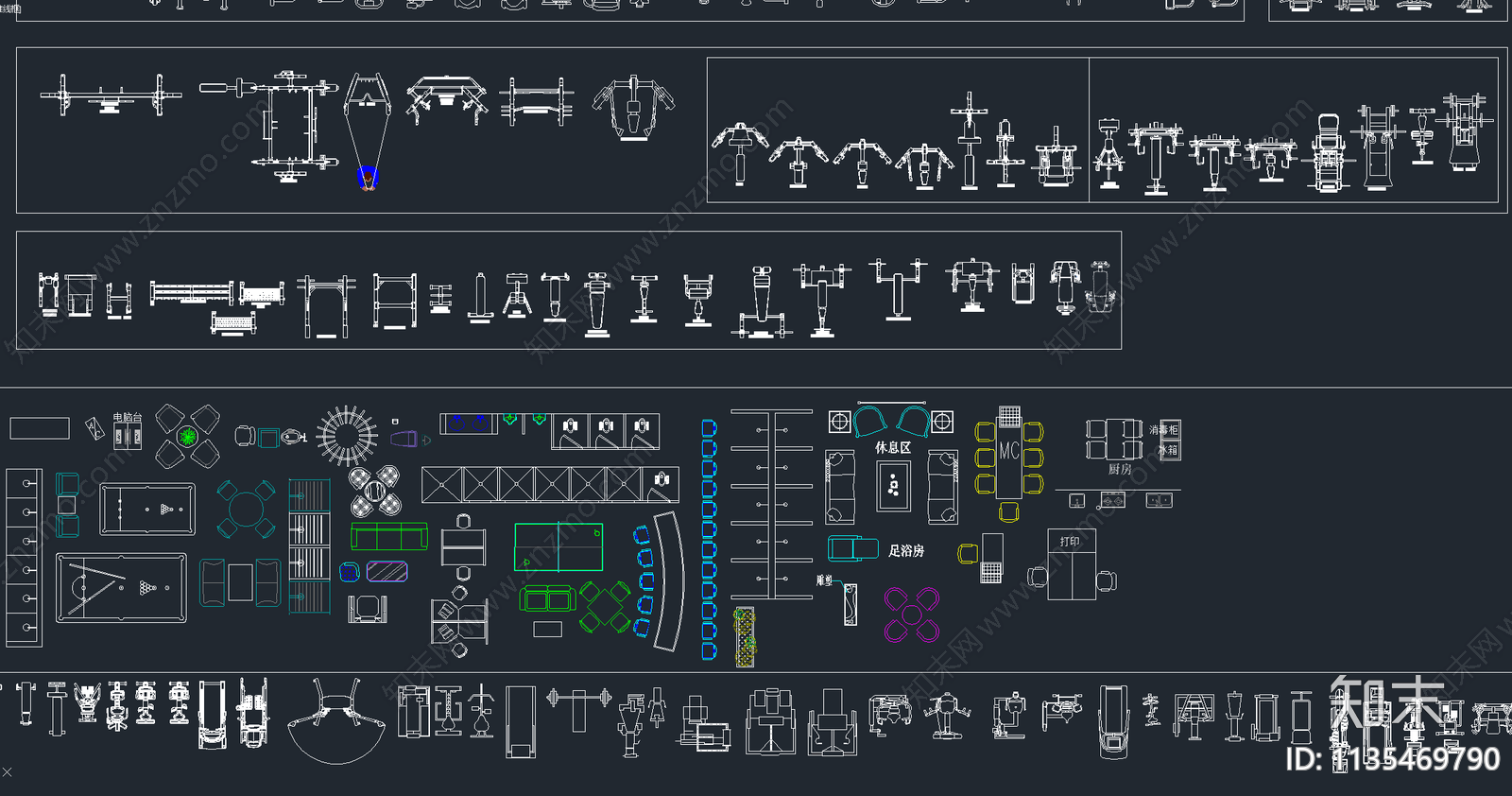Screen dimensions: 1512x796
Task: Select the blue double-basin sink counter
Action: coord(468,424)
